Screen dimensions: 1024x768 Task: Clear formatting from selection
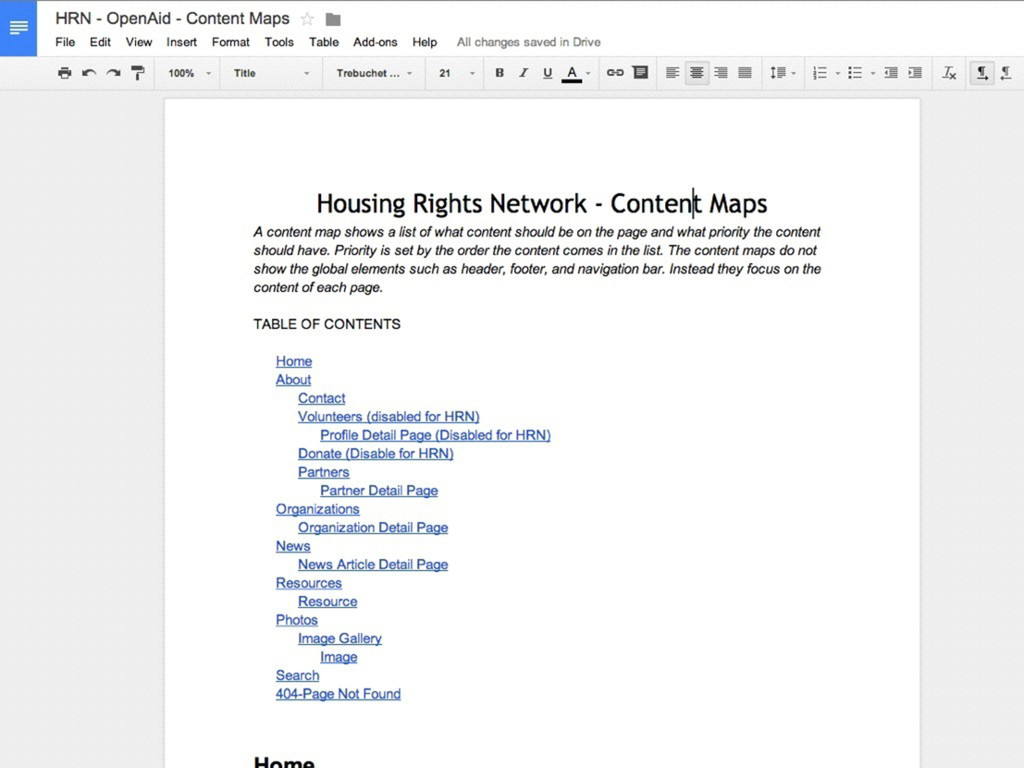tap(949, 73)
